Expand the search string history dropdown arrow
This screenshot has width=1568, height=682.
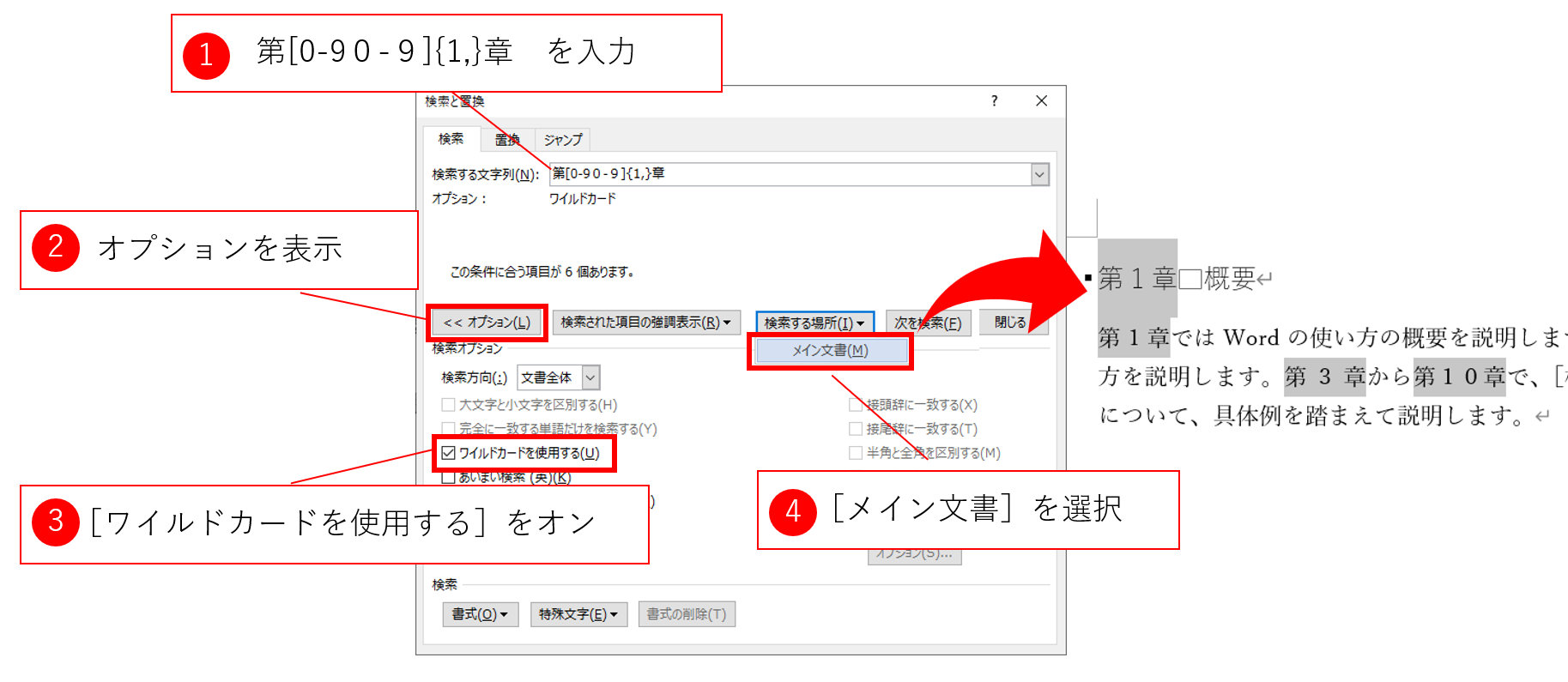click(1039, 175)
